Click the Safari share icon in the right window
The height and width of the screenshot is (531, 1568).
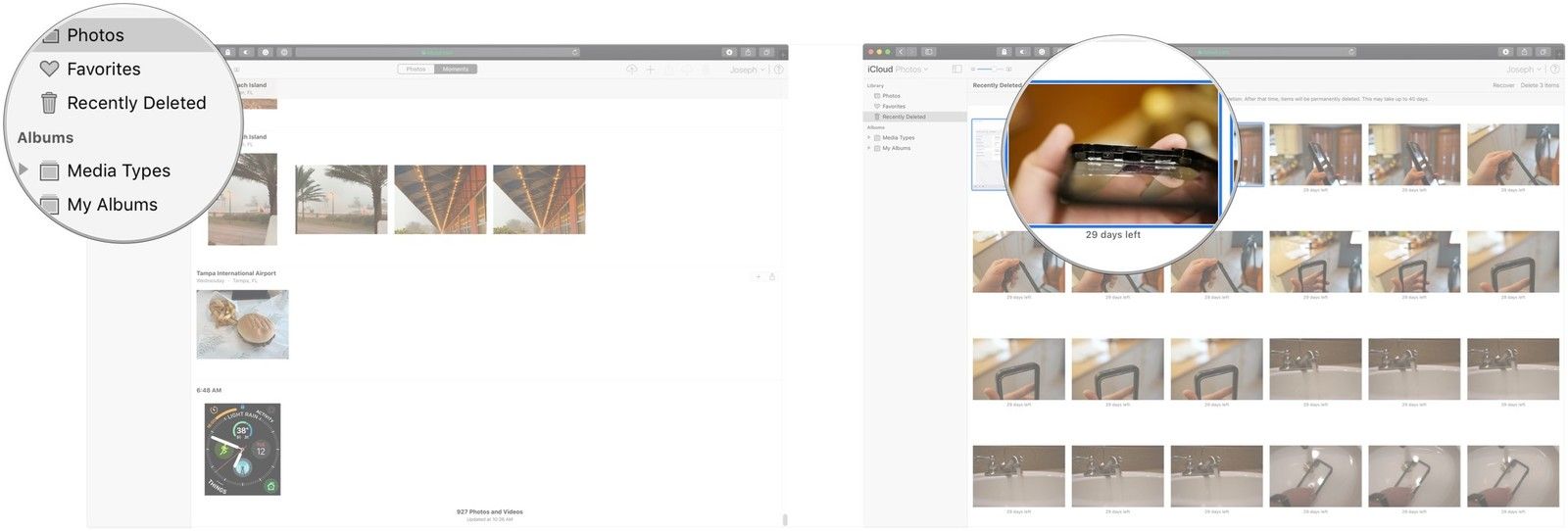tap(1524, 52)
